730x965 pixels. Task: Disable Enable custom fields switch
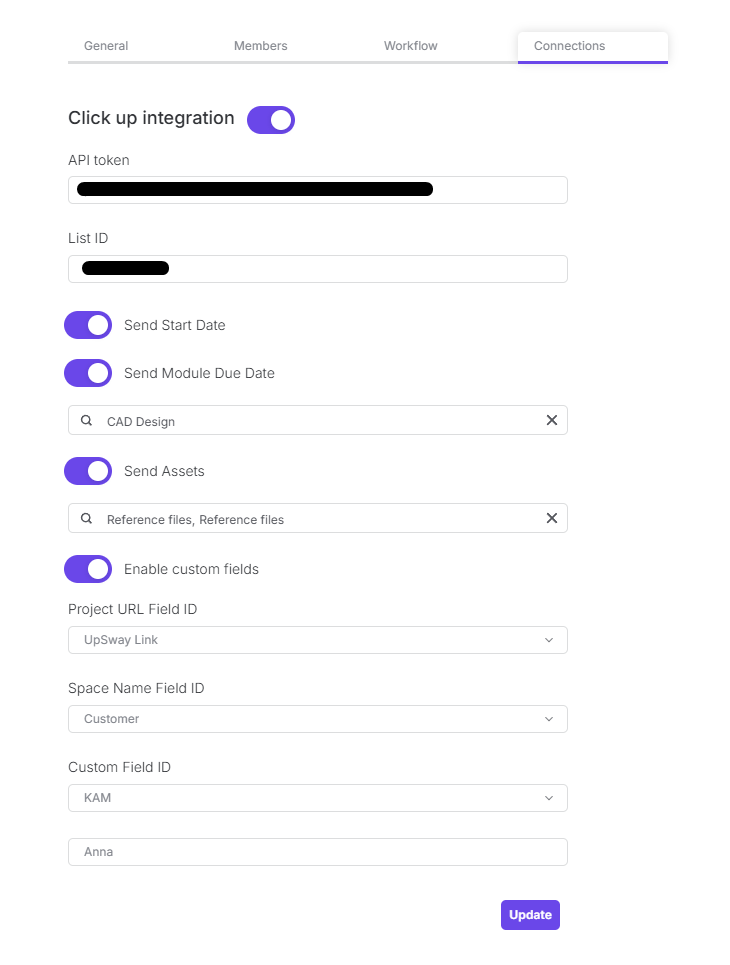click(88, 569)
